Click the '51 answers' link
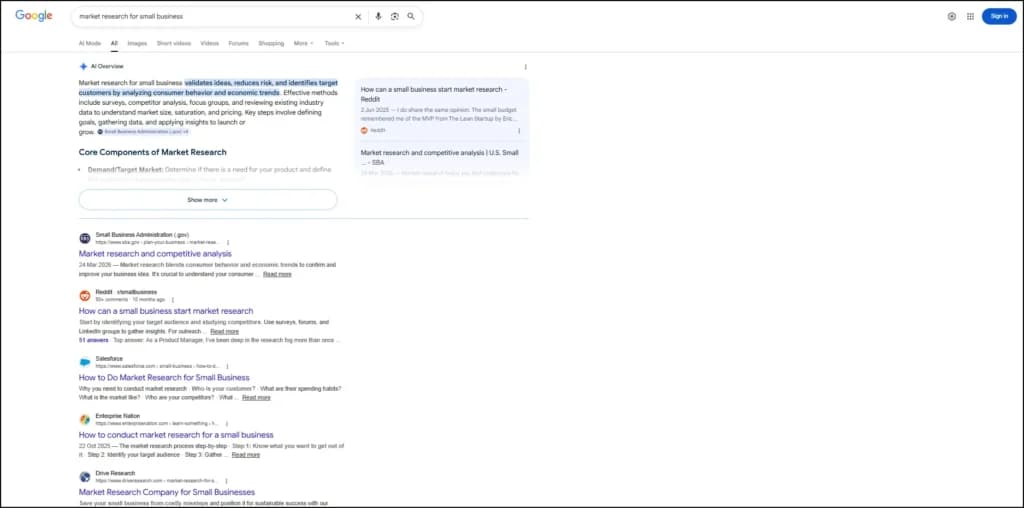Viewport: 1024px width, 508px height. click(93, 340)
